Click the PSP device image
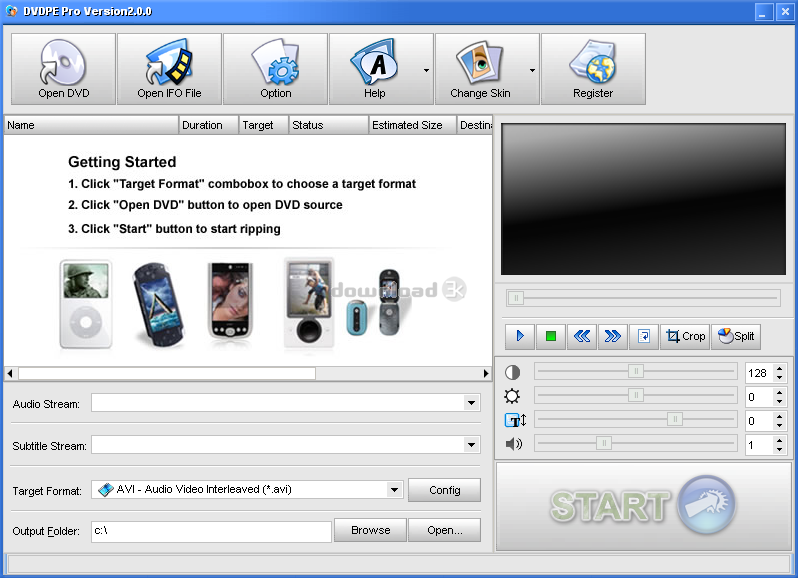The image size is (798, 578). 158,304
